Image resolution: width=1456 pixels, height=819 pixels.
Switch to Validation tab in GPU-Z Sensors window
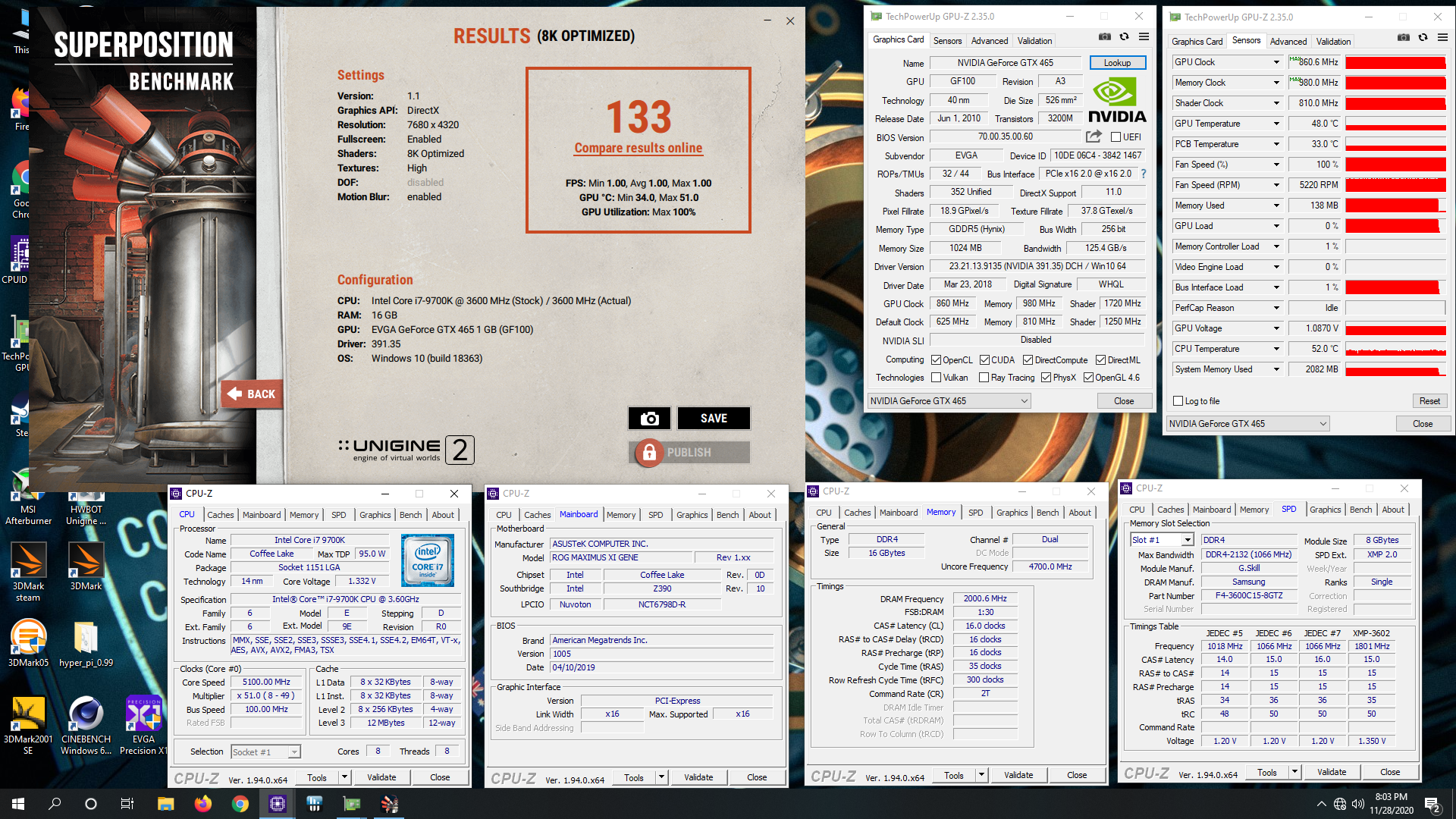(x=1333, y=42)
